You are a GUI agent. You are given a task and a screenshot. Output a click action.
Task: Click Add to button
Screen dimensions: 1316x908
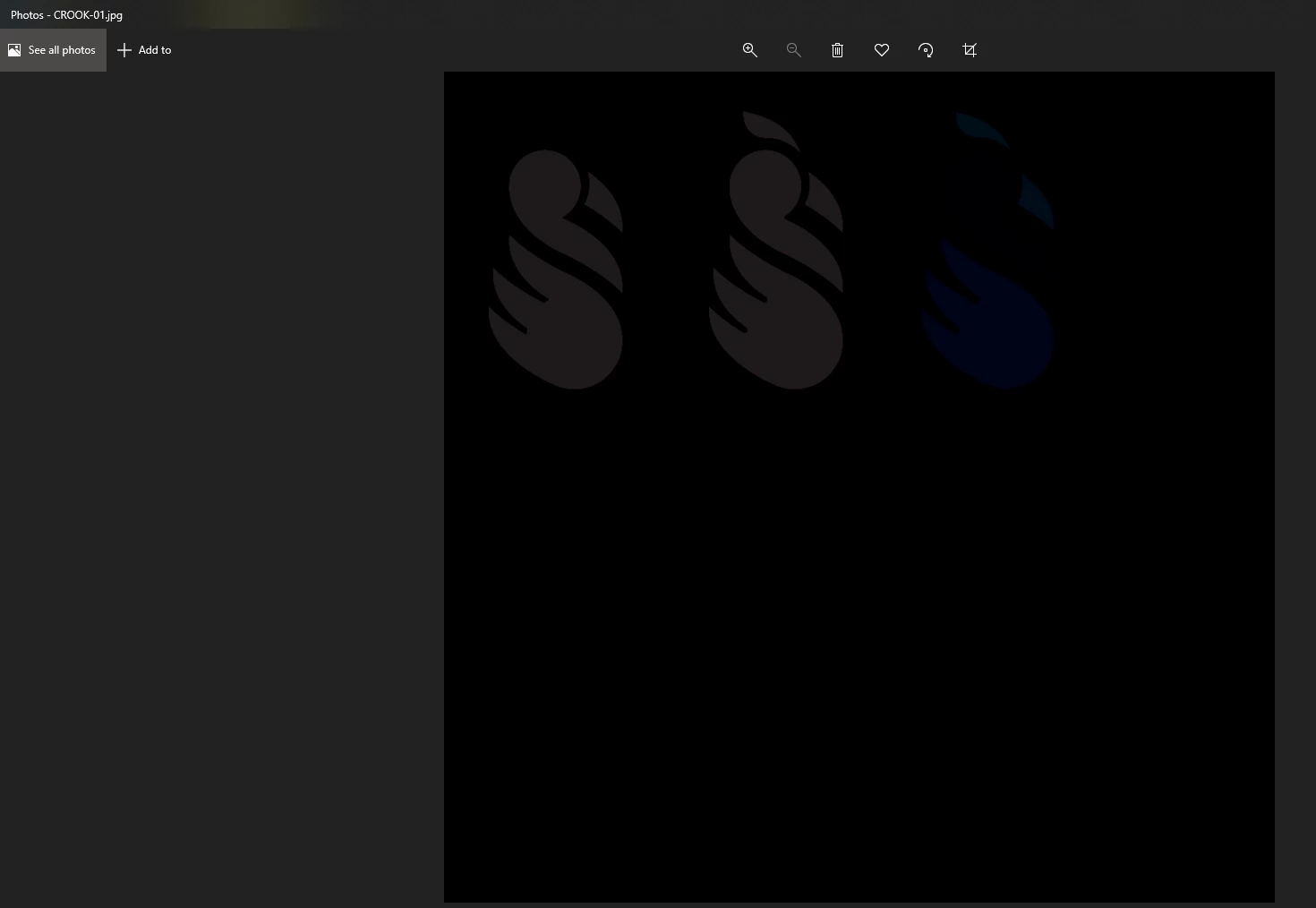144,50
